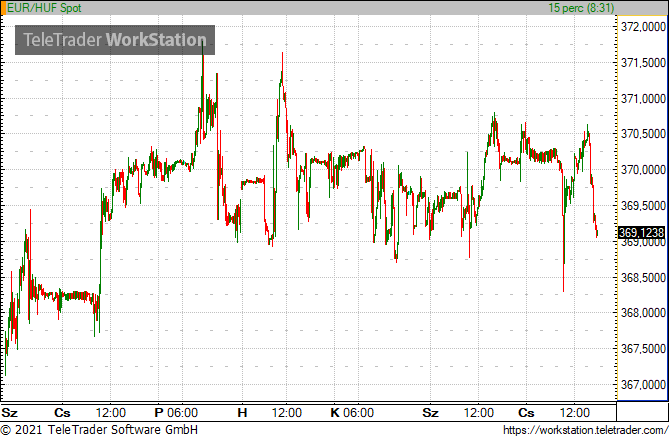The image size is (669, 439).
Task: Click the 371,5000 price axis label
Action: pyautogui.click(x=643, y=63)
